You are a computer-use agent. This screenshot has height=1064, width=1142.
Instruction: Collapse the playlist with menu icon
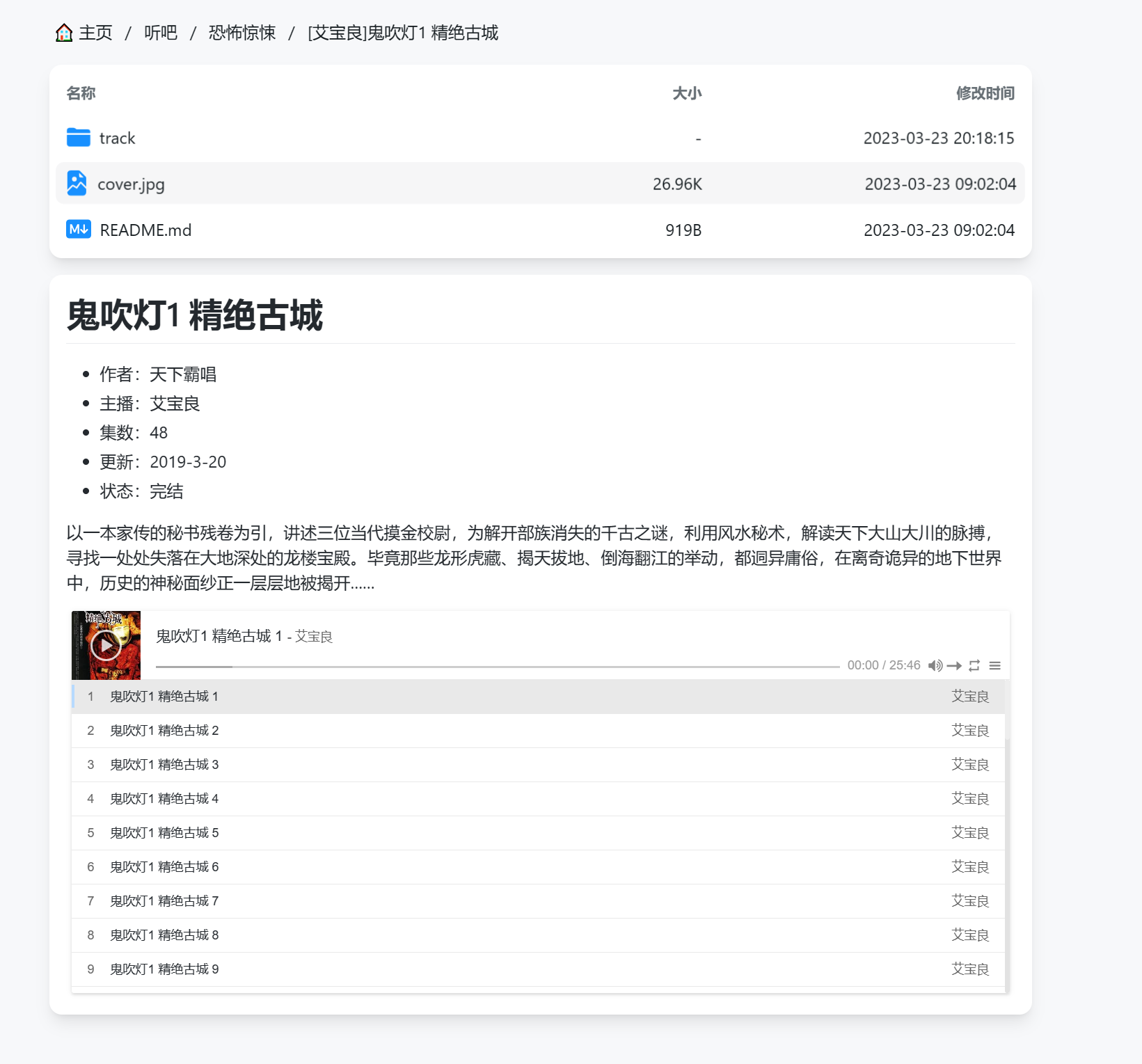pyautogui.click(x=995, y=666)
